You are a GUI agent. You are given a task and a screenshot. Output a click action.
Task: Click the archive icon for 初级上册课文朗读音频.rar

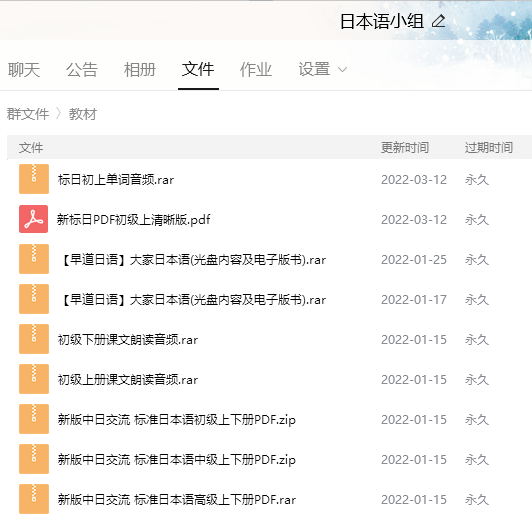(x=34, y=379)
